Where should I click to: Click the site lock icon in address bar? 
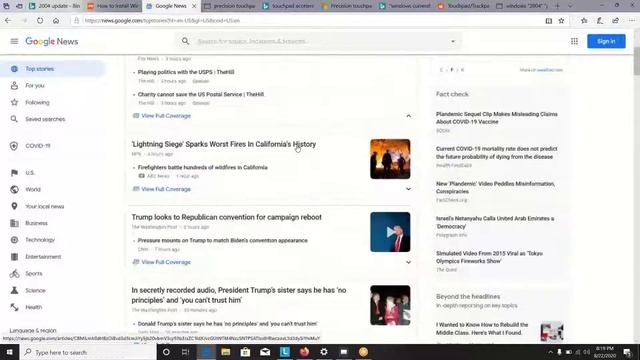76,20
